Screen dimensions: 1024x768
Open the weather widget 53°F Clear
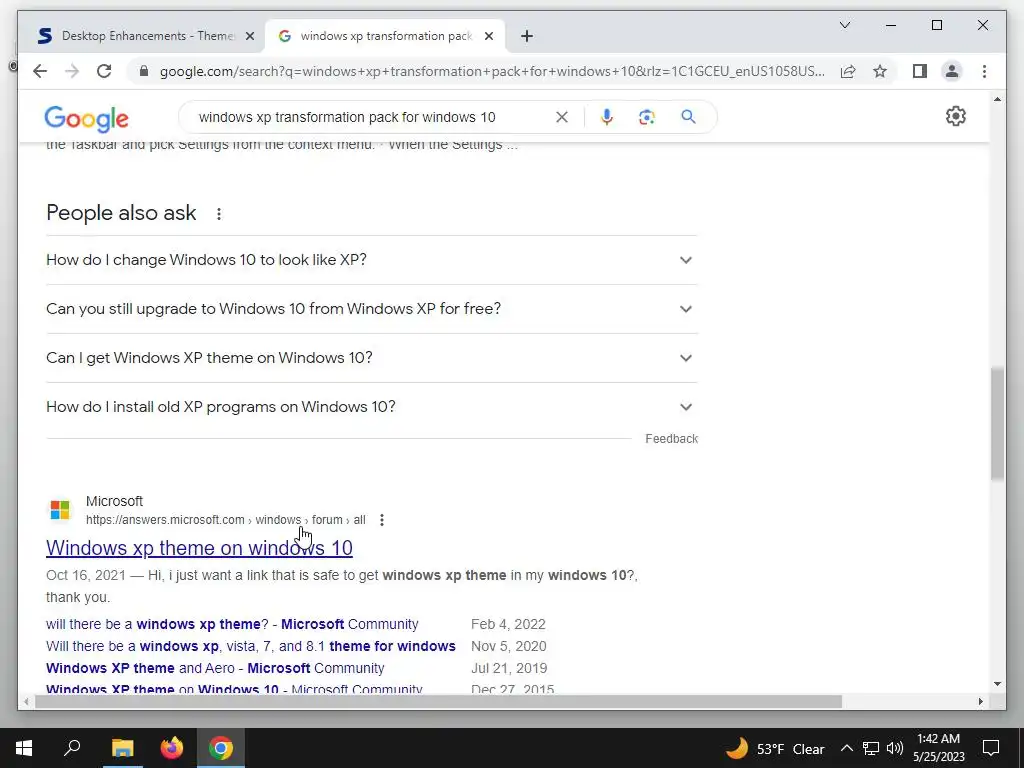click(x=775, y=748)
